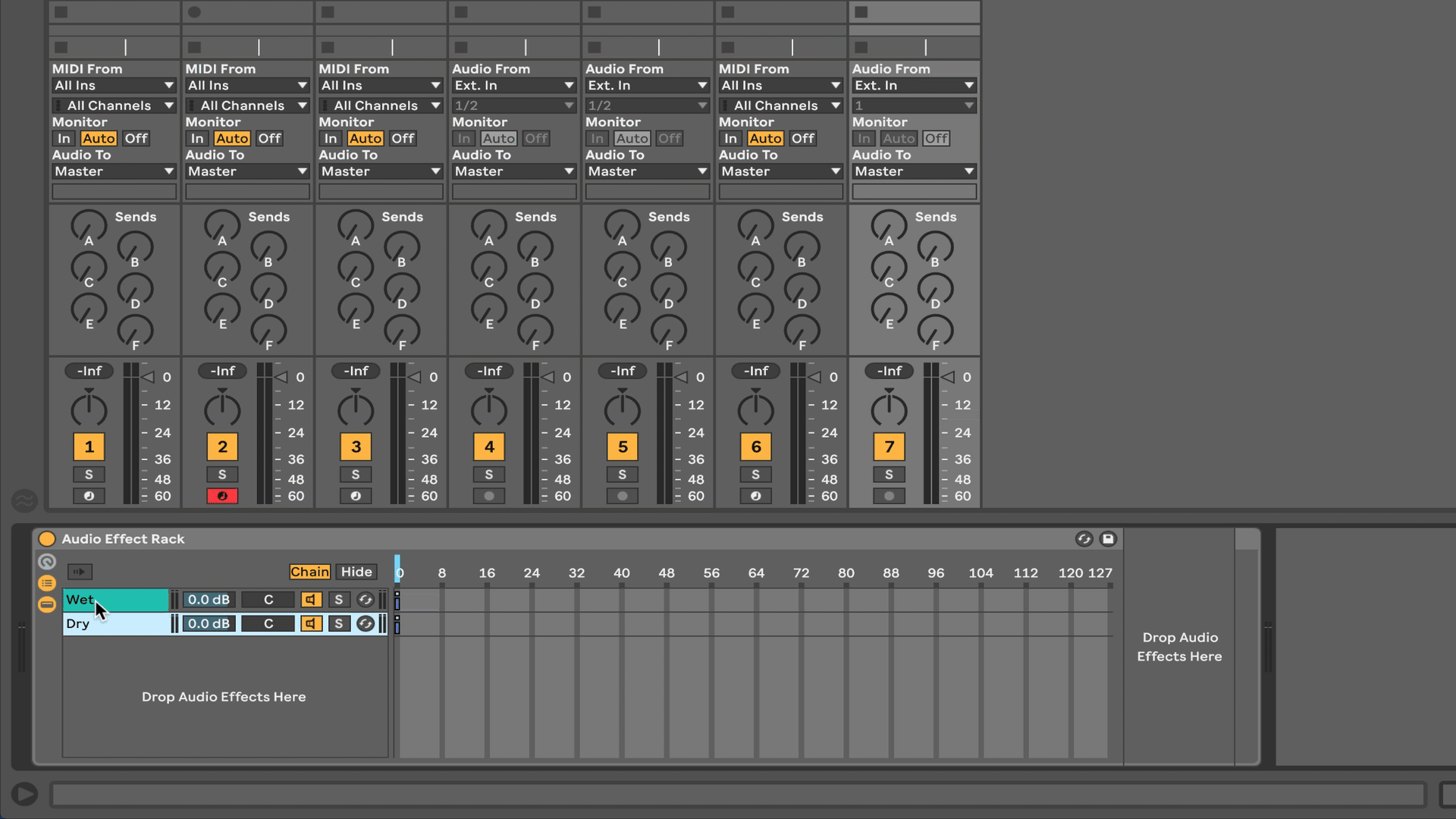Solo track 5
Viewport: 1456px width, 819px height.
click(623, 475)
